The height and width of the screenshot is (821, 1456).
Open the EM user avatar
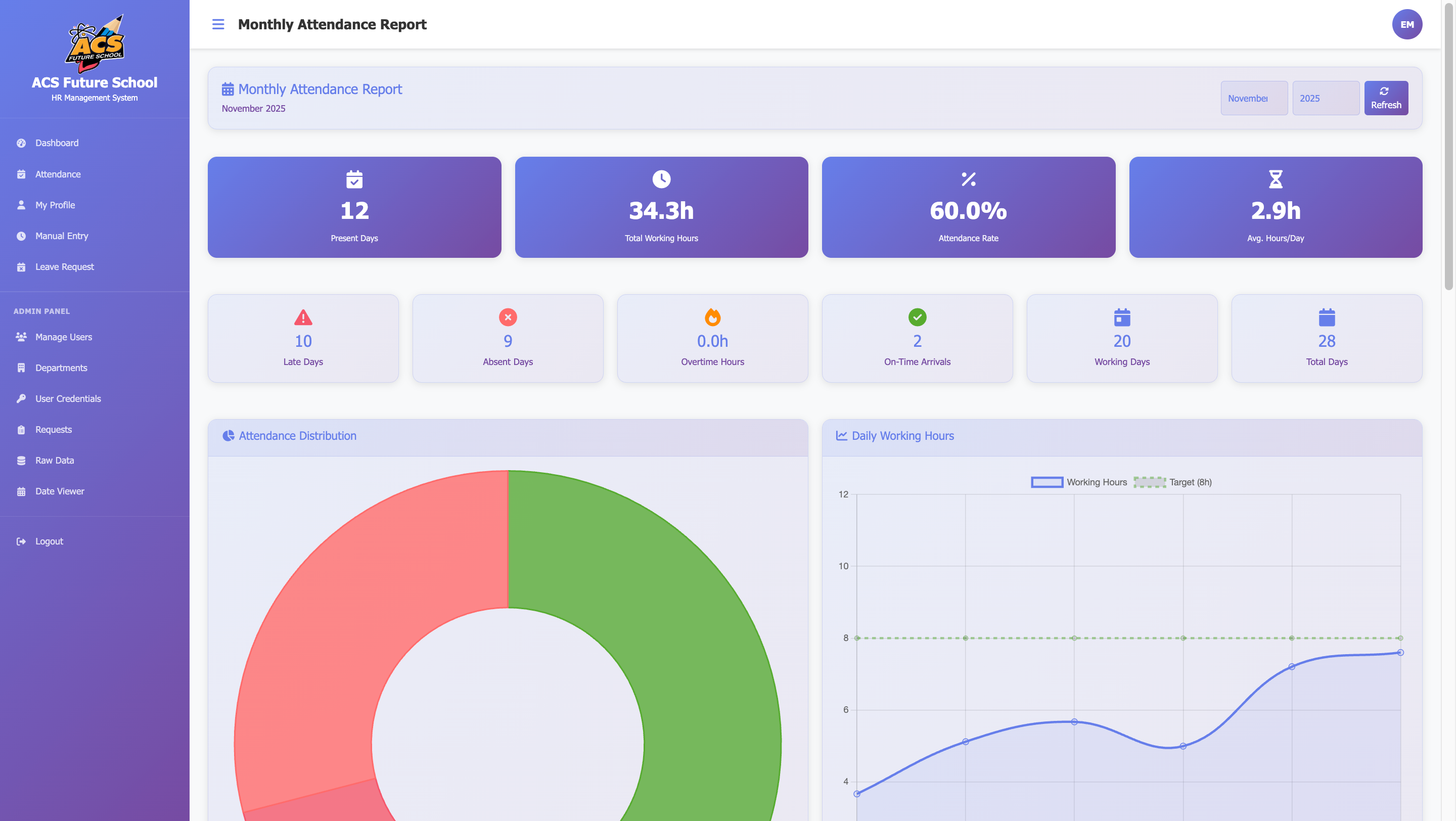pyautogui.click(x=1406, y=24)
